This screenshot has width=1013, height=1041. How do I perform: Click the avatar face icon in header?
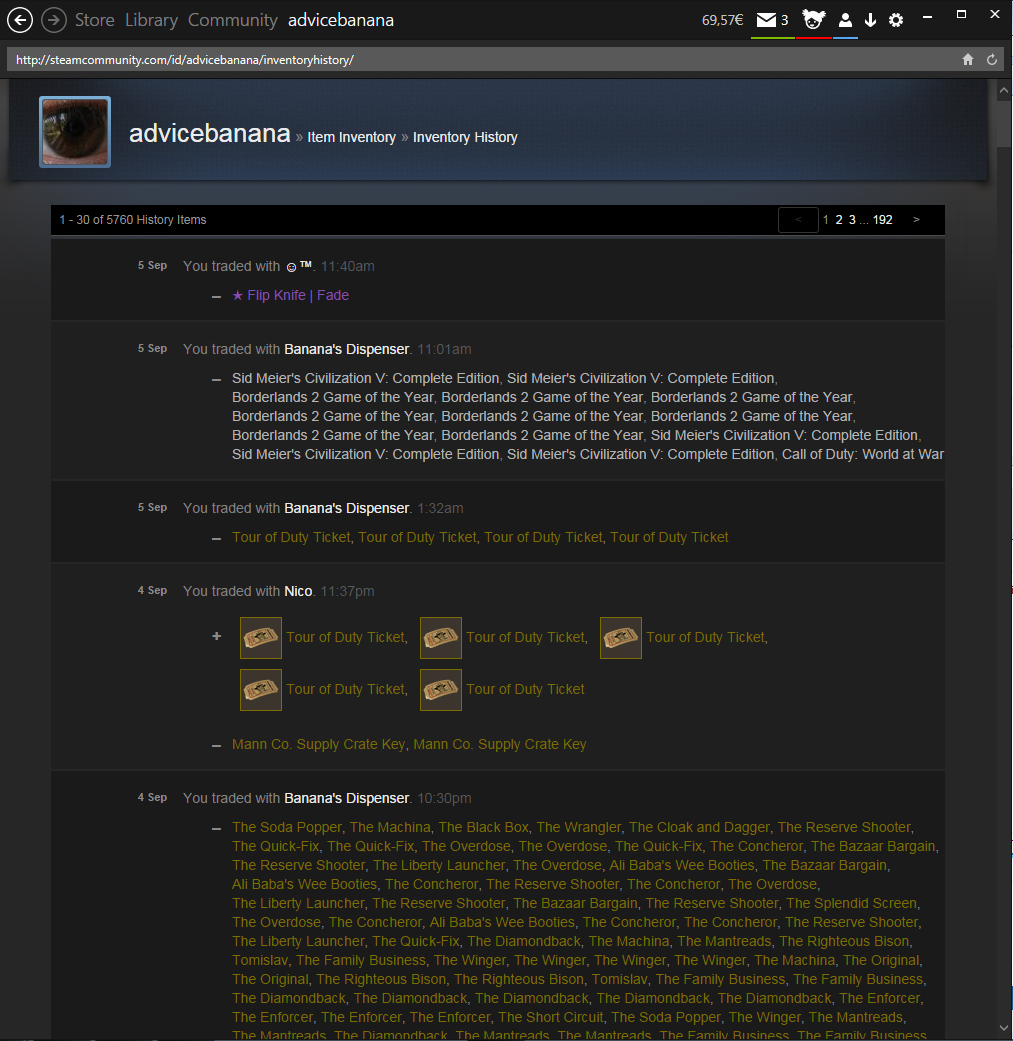tap(813, 20)
